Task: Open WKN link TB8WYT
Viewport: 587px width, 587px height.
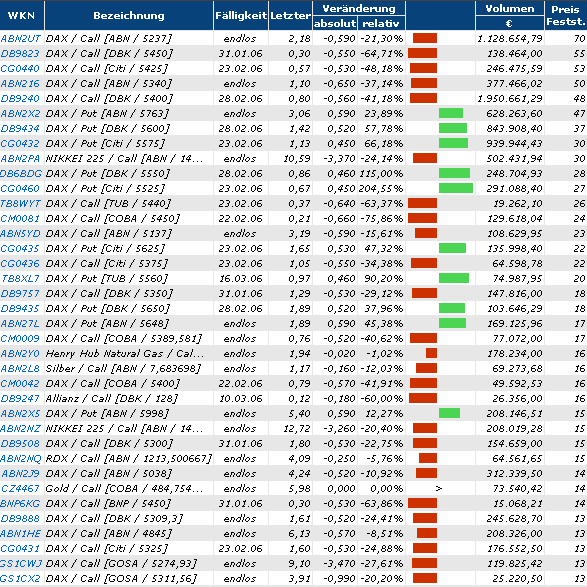Action: tap(20, 203)
